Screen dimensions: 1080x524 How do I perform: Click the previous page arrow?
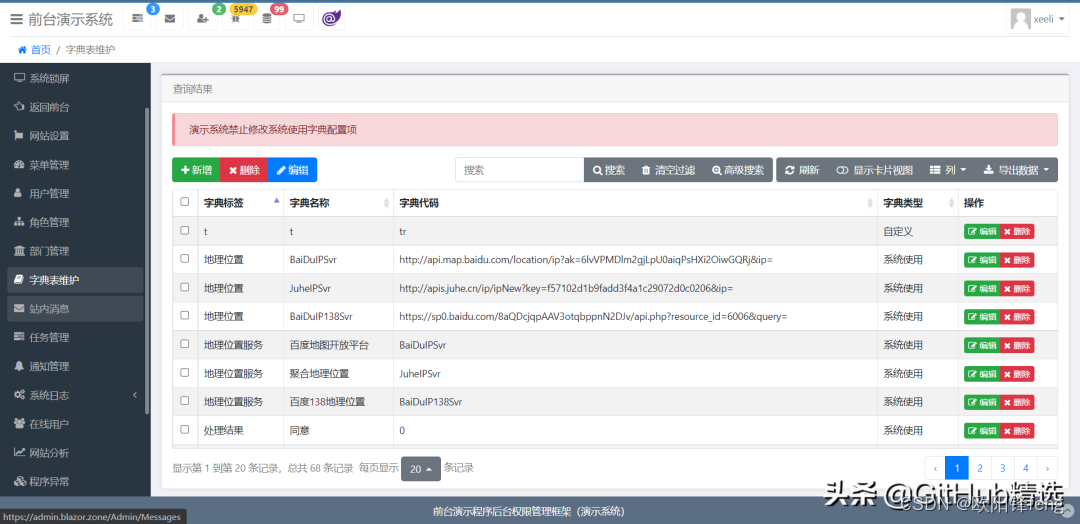pos(935,468)
